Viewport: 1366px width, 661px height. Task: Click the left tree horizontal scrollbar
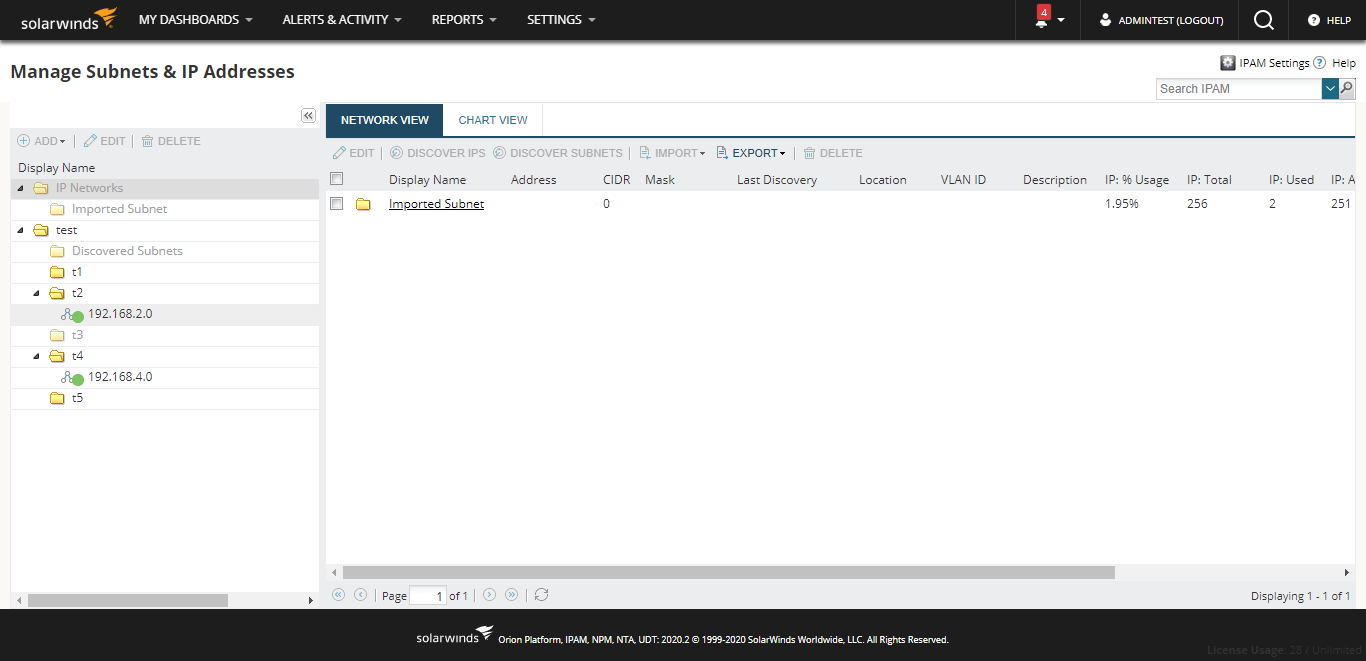pos(128,600)
